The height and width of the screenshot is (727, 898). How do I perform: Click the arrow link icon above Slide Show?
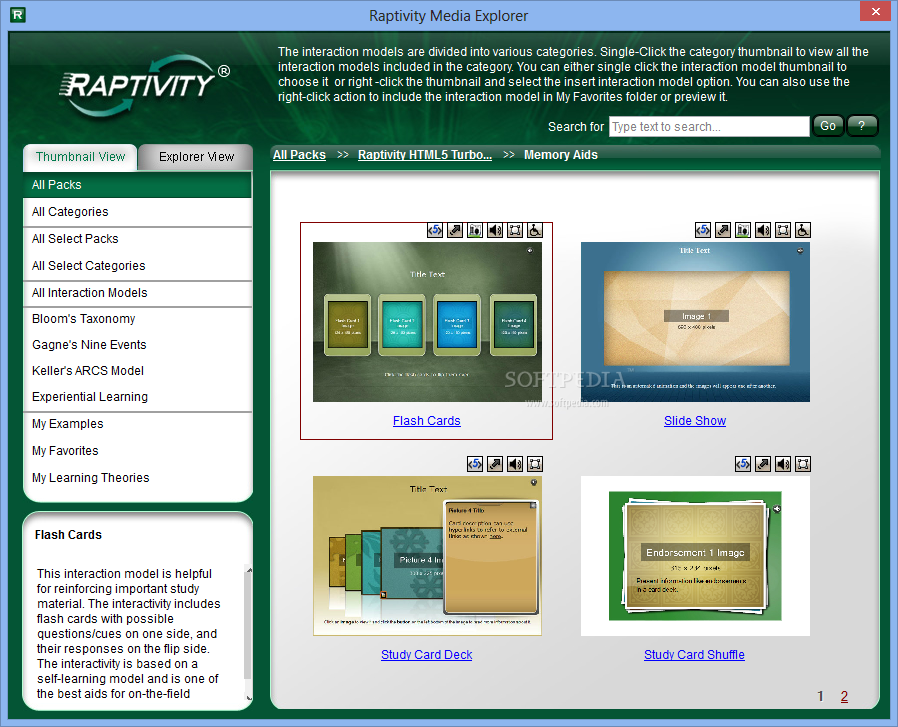[723, 230]
